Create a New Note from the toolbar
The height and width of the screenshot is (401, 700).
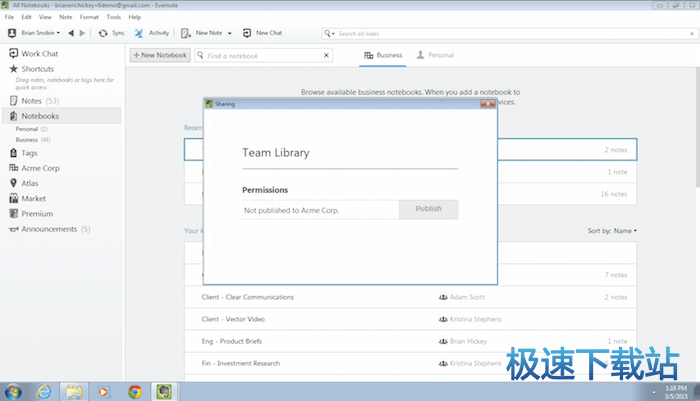point(201,33)
